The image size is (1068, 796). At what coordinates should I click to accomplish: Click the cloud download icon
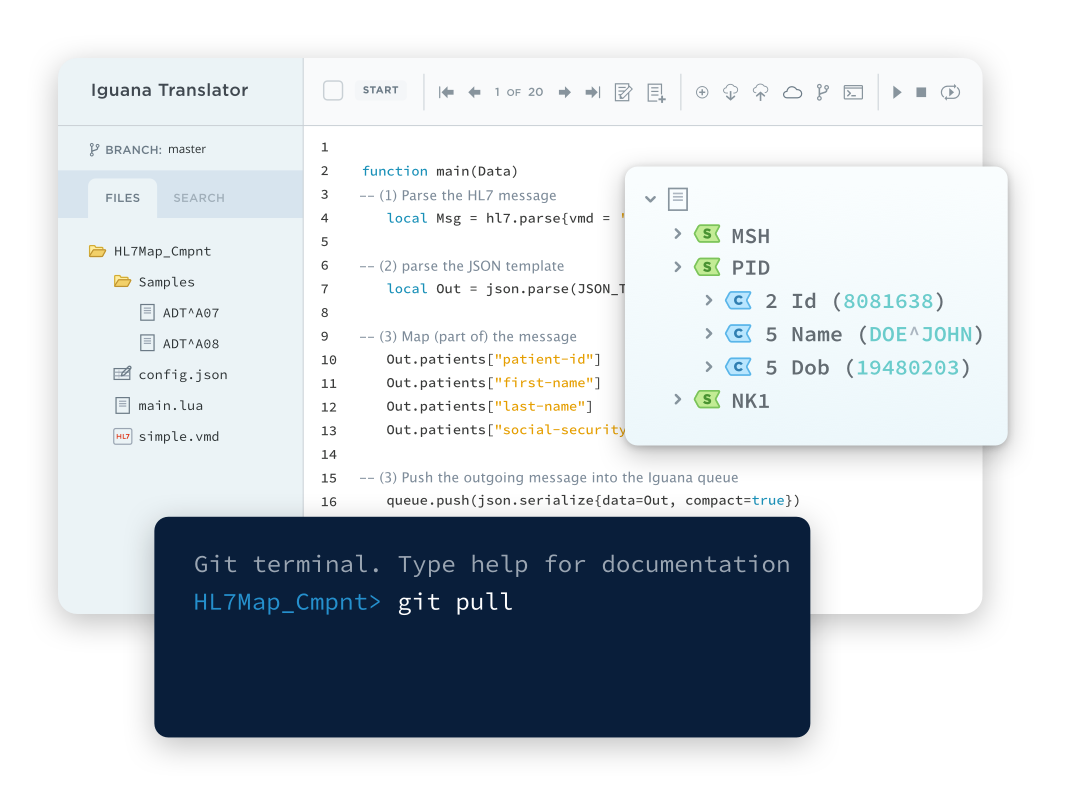[x=731, y=92]
